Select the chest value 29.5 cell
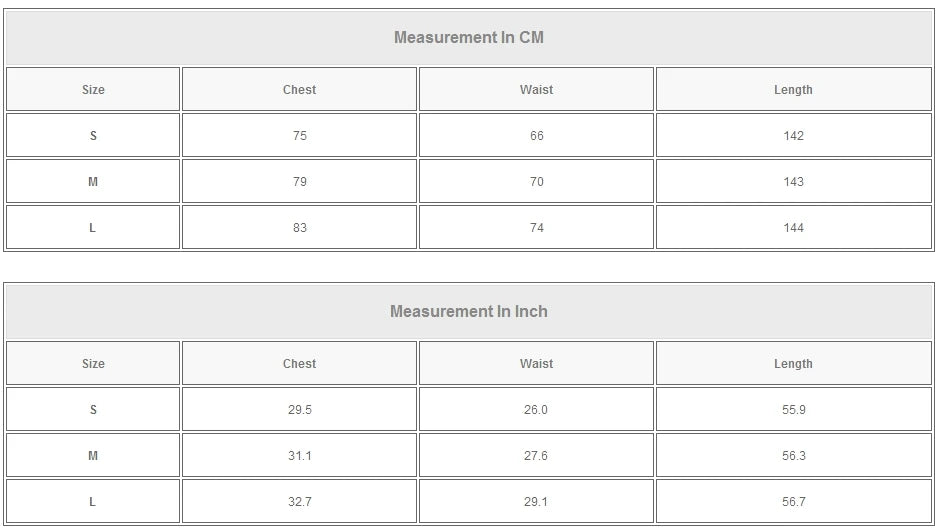Screen dimensions: 943x530 coord(299,410)
